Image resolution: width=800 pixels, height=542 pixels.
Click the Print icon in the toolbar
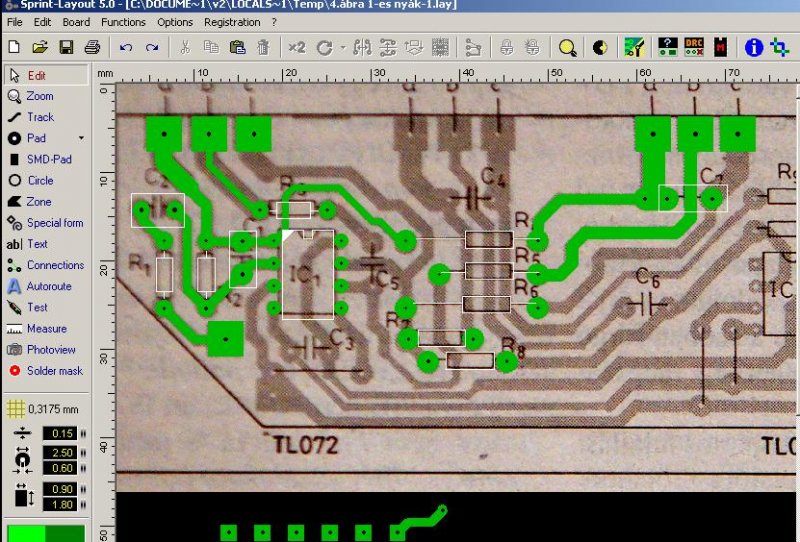92,47
